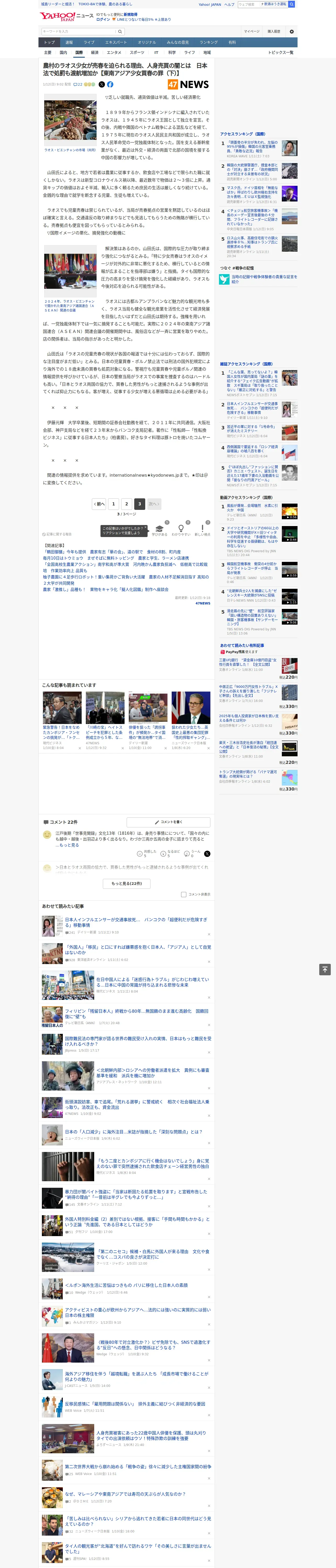The height and width of the screenshot is (1568, 336).
Task: Open the エンタメ category tab
Action: pos(114,52)
